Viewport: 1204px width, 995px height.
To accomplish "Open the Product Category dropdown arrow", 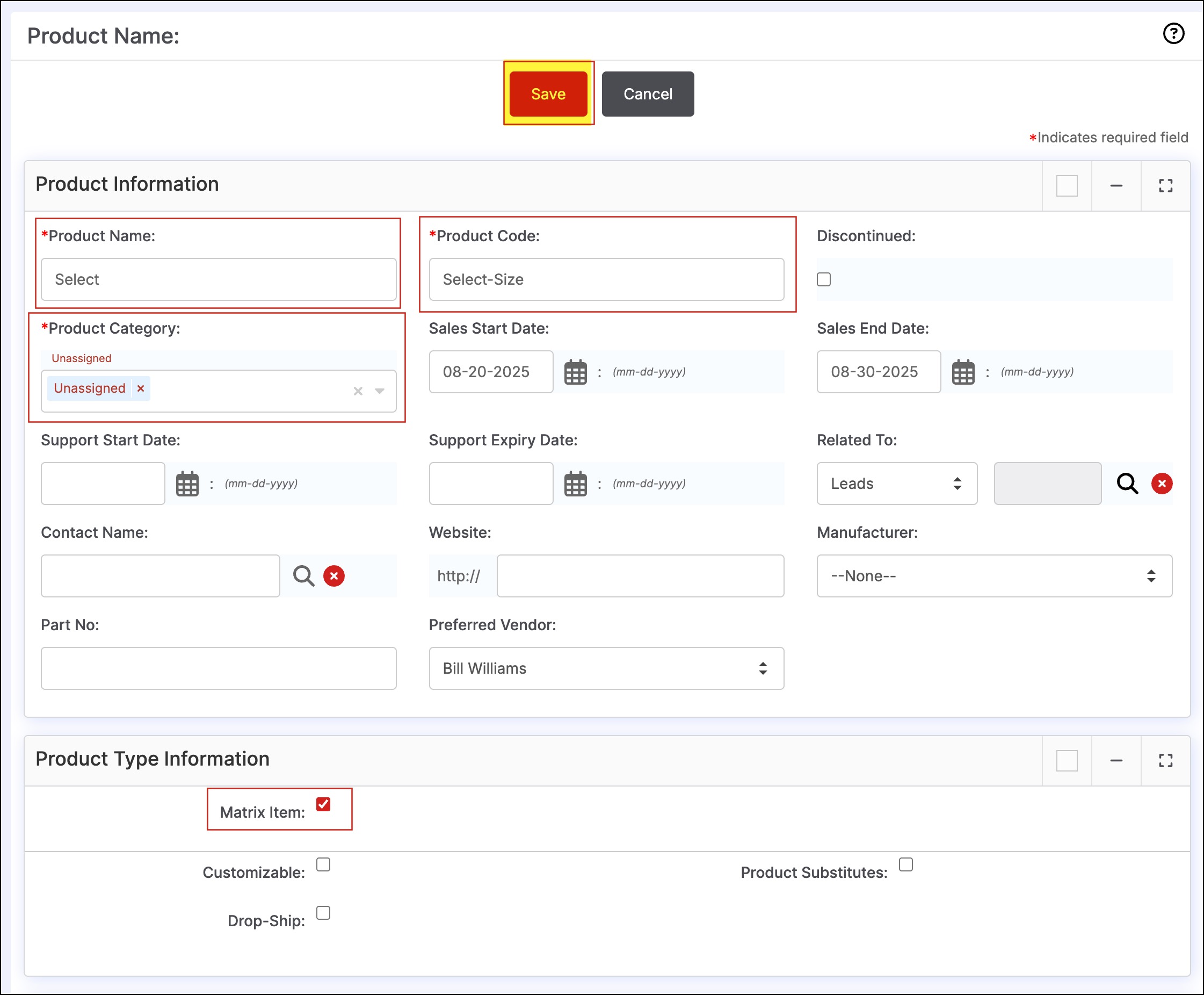I will pos(379,391).
